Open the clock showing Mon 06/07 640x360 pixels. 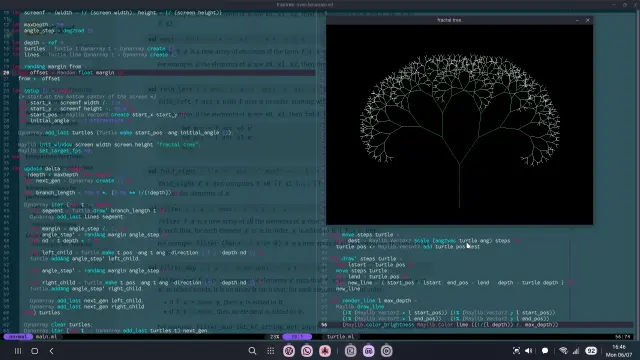[x=619, y=351]
